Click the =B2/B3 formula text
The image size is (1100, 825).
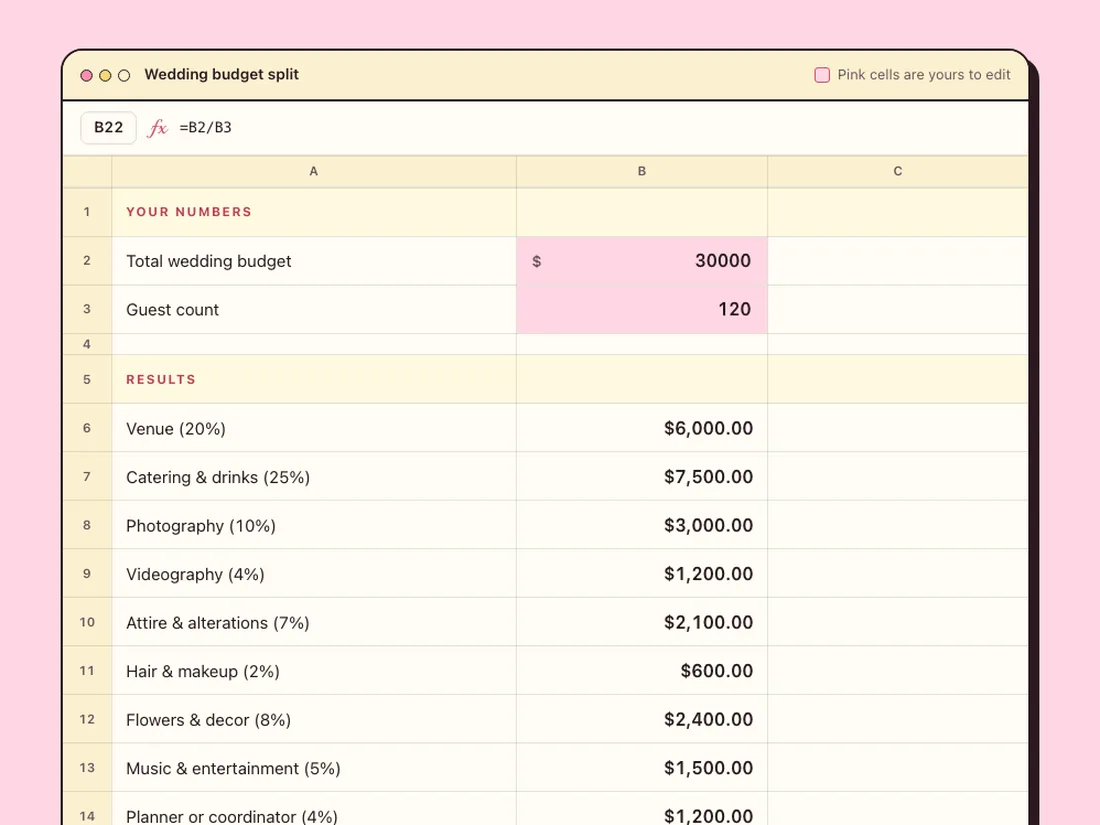click(x=206, y=128)
